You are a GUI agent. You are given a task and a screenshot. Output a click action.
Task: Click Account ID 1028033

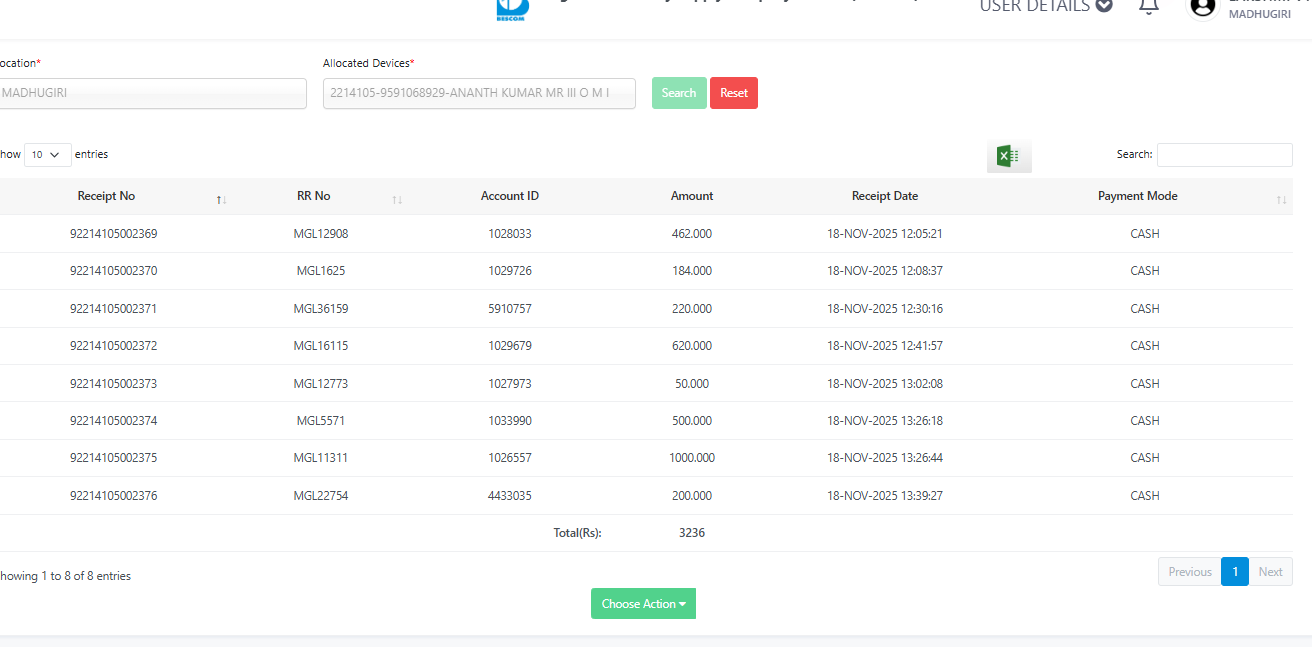click(x=510, y=234)
